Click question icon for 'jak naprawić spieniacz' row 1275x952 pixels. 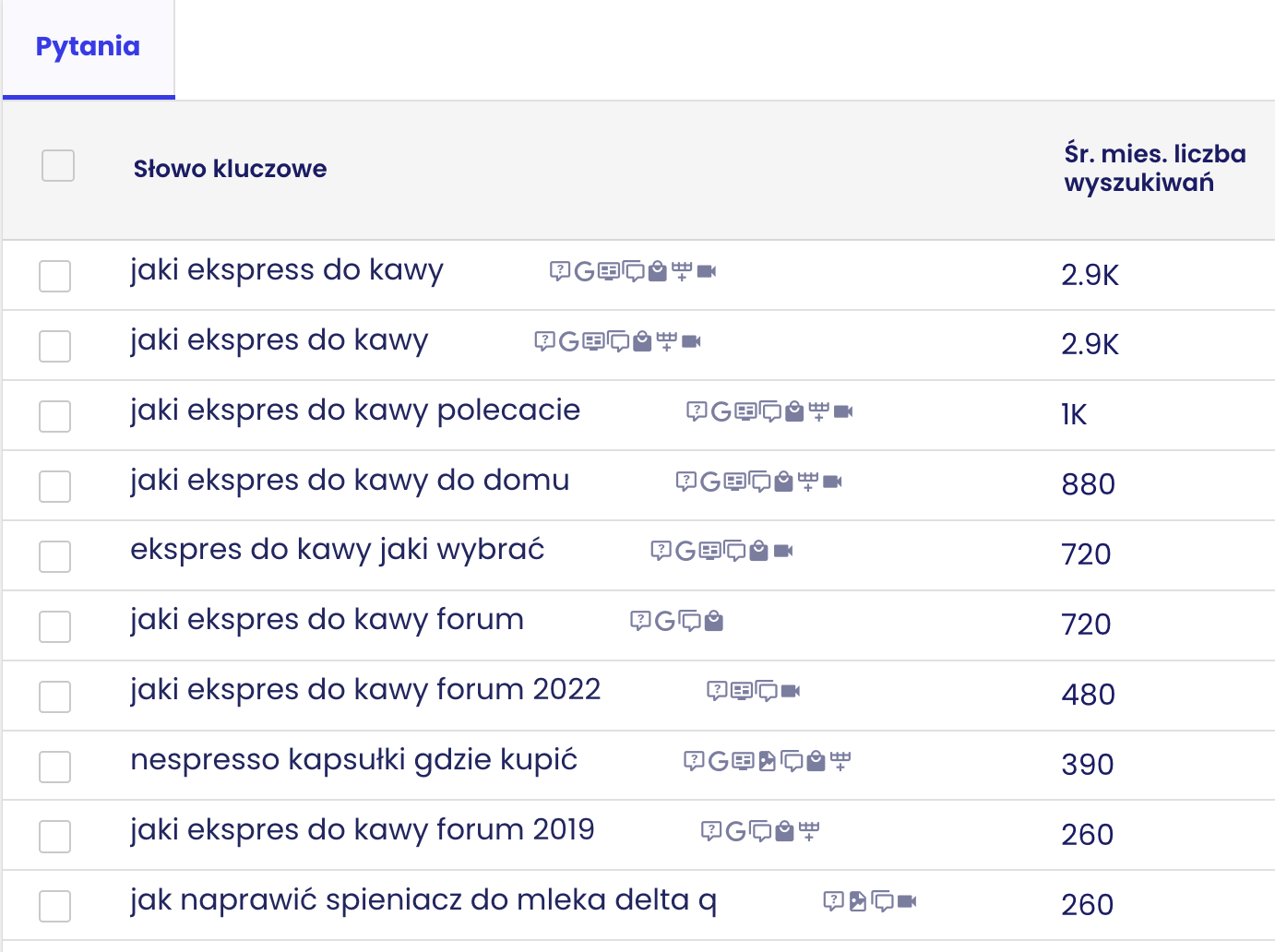833,901
